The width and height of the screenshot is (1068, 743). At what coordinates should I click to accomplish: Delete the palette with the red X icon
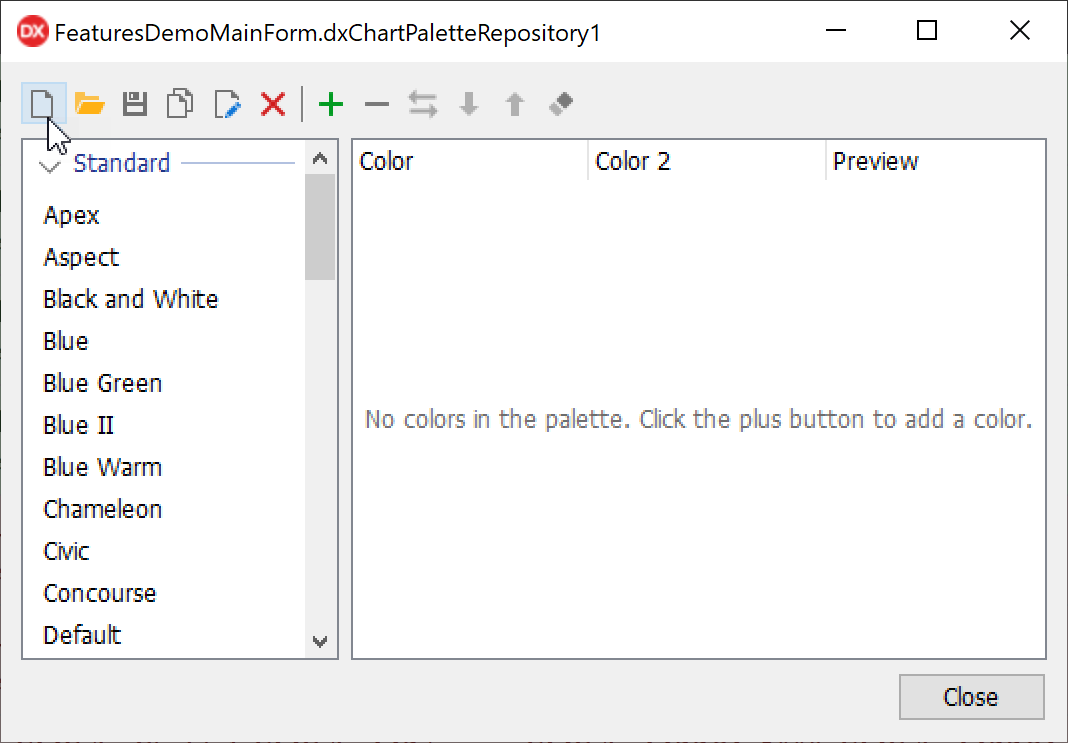tap(273, 103)
